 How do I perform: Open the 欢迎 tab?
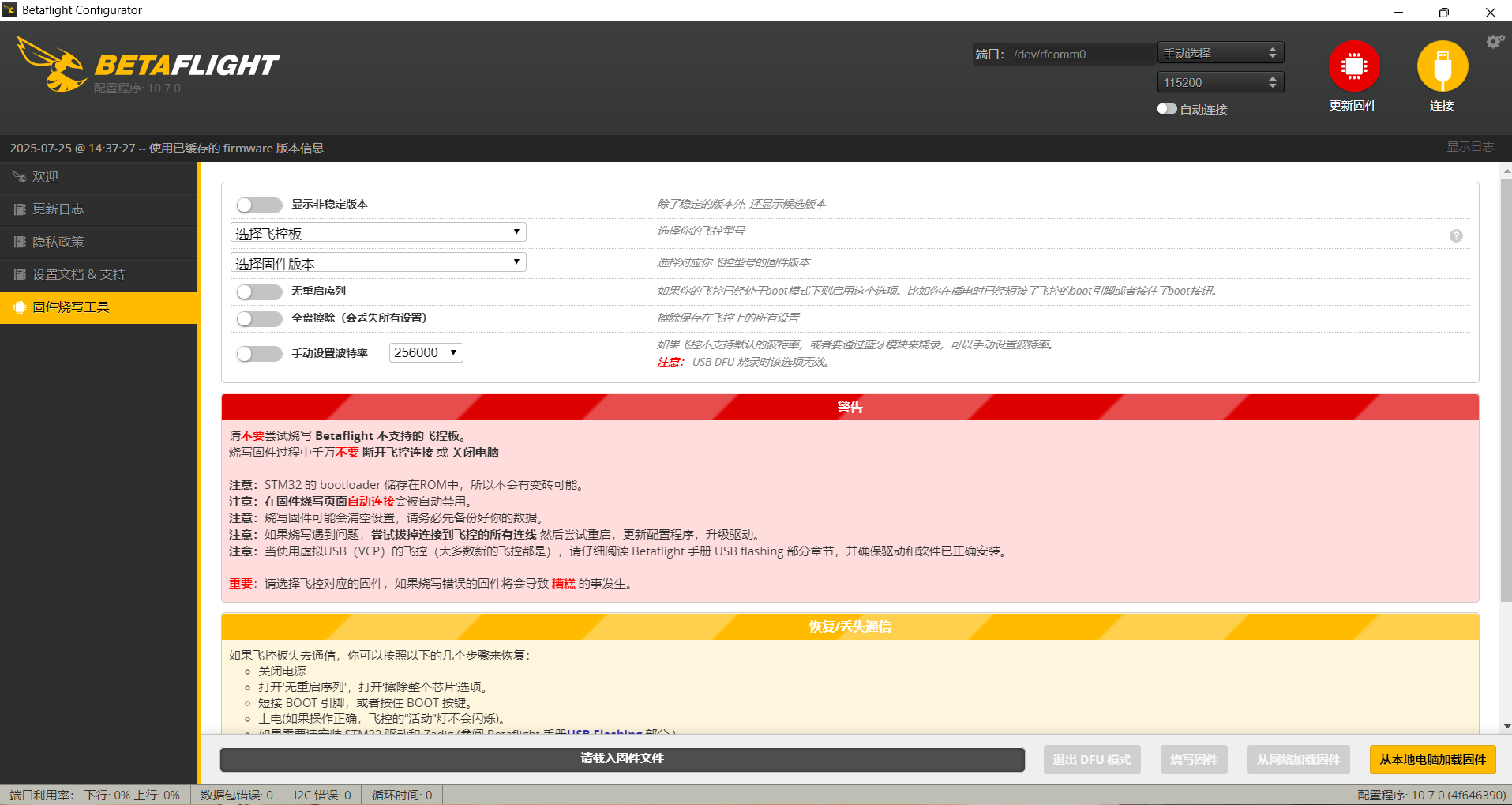[x=99, y=177]
